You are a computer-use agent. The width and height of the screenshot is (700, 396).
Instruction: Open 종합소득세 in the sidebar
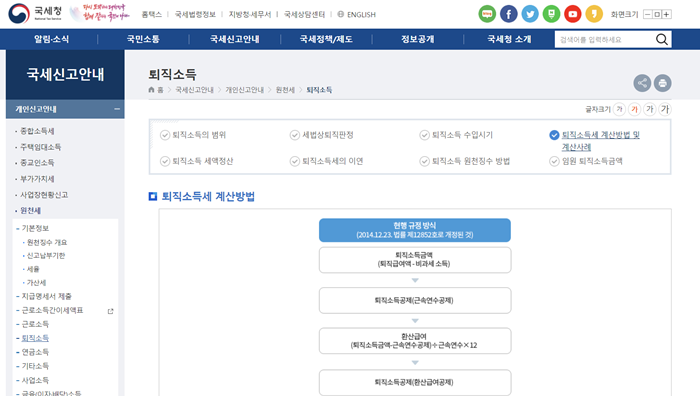point(37,131)
